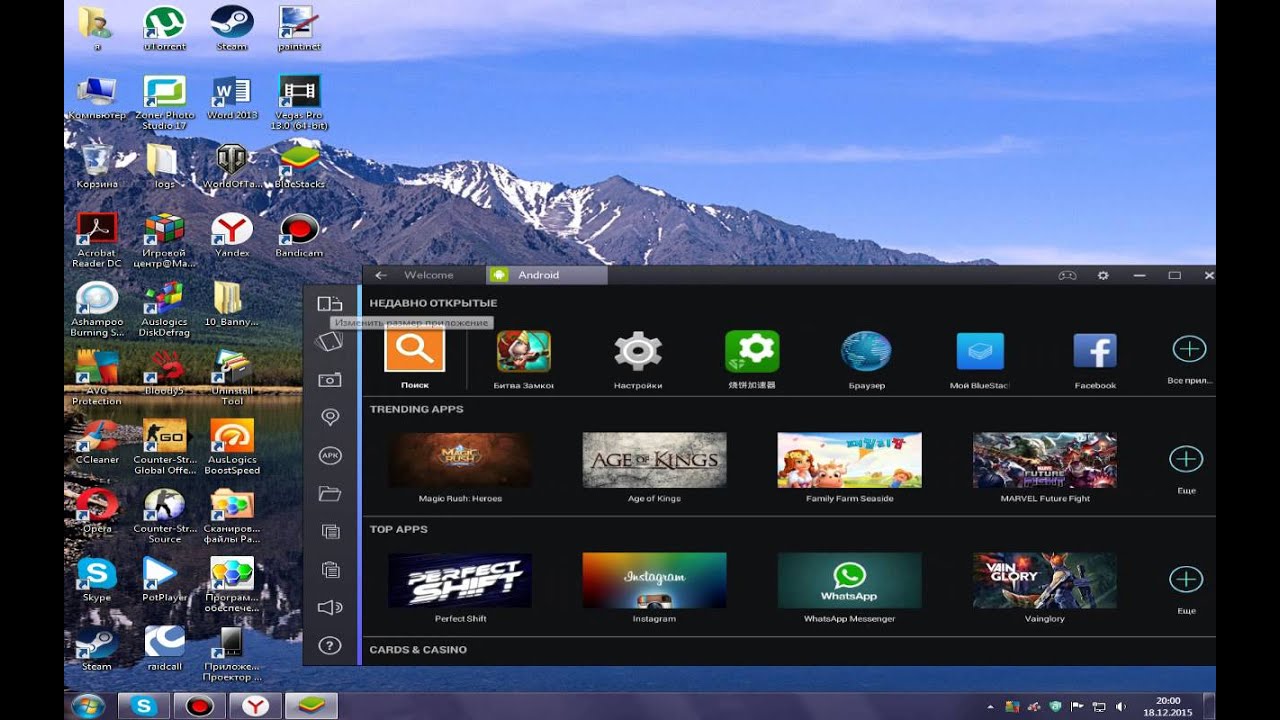Screen dimensions: 1280x720
Task: Open the Instagram app thumbnail
Action: pos(654,580)
